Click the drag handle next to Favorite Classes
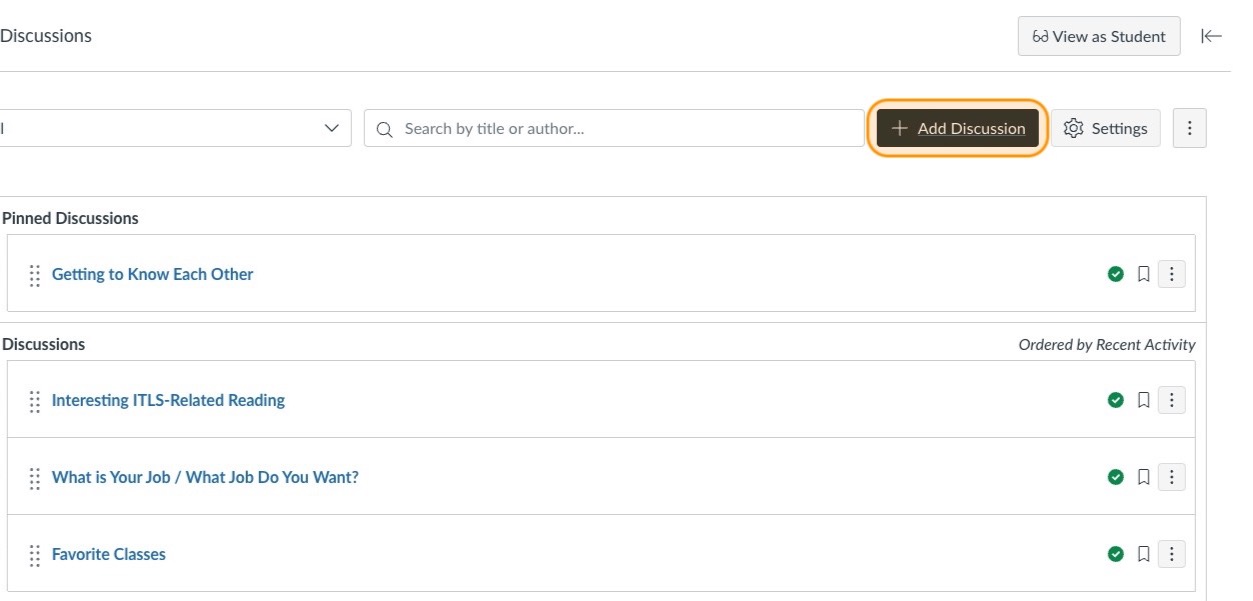This screenshot has height=601, width=1253. 35,553
